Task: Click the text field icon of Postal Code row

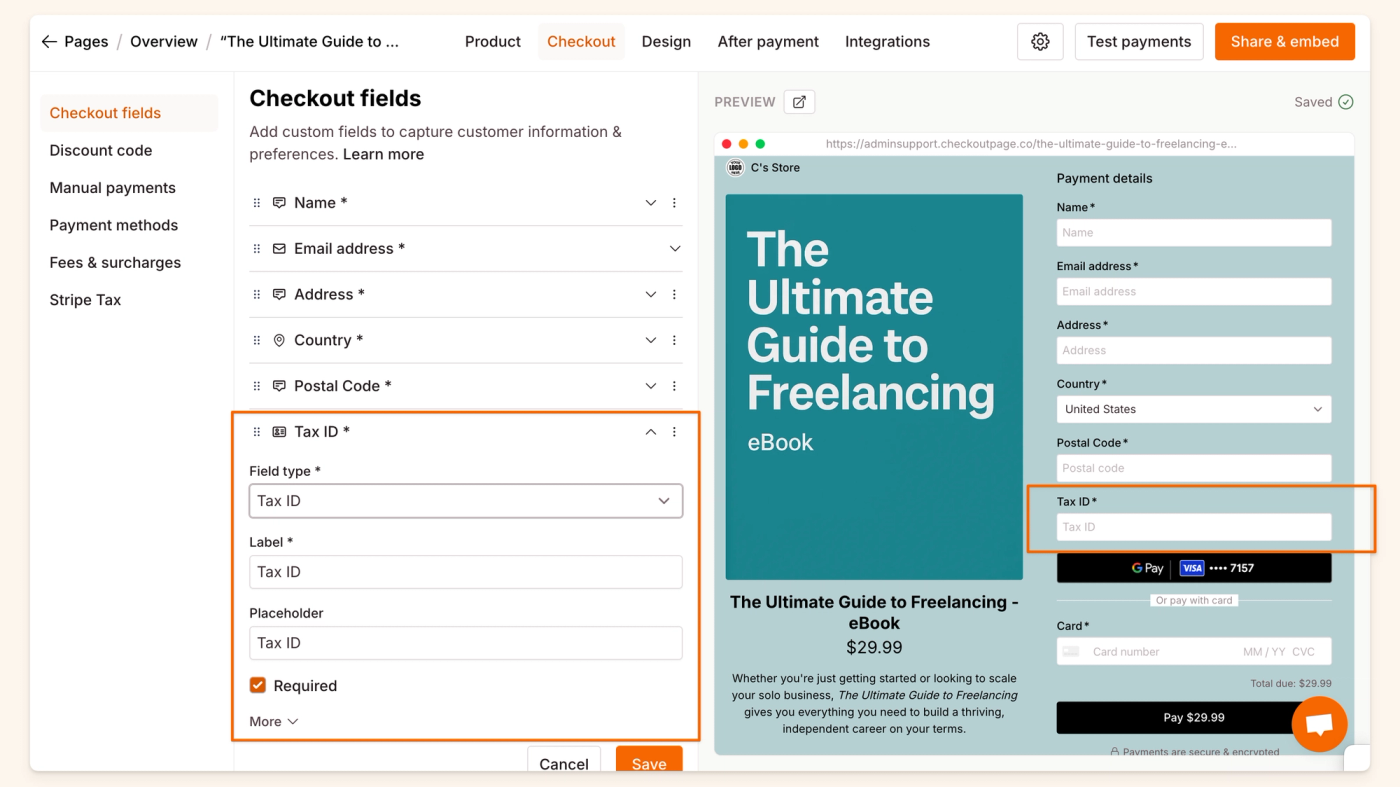Action: coord(279,386)
